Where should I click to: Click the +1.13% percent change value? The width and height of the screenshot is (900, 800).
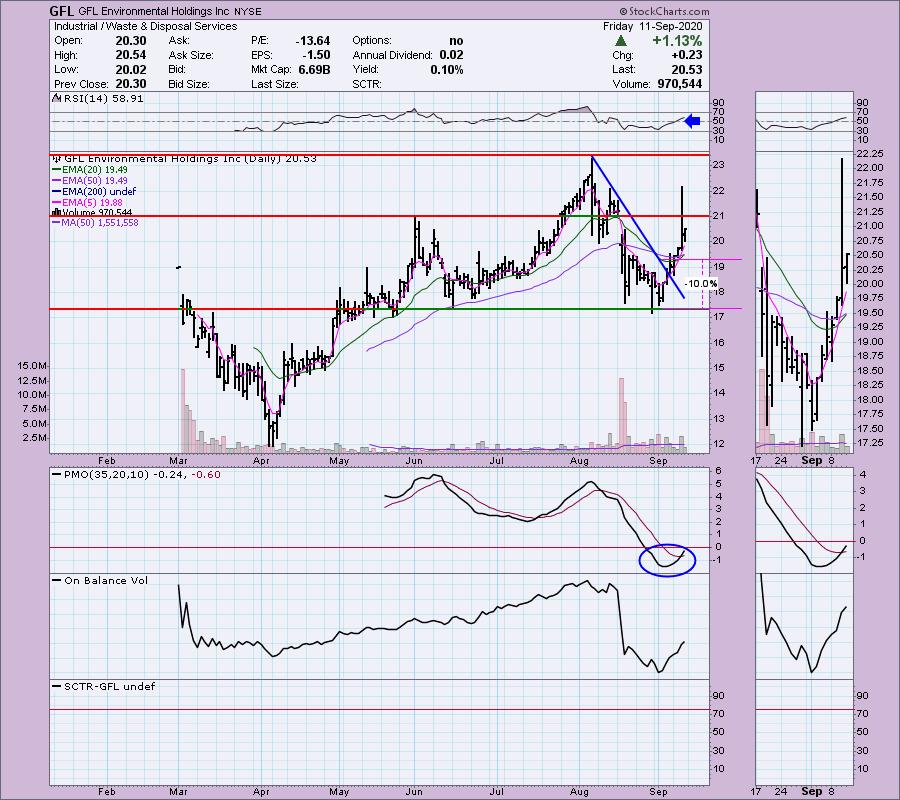click(677, 41)
